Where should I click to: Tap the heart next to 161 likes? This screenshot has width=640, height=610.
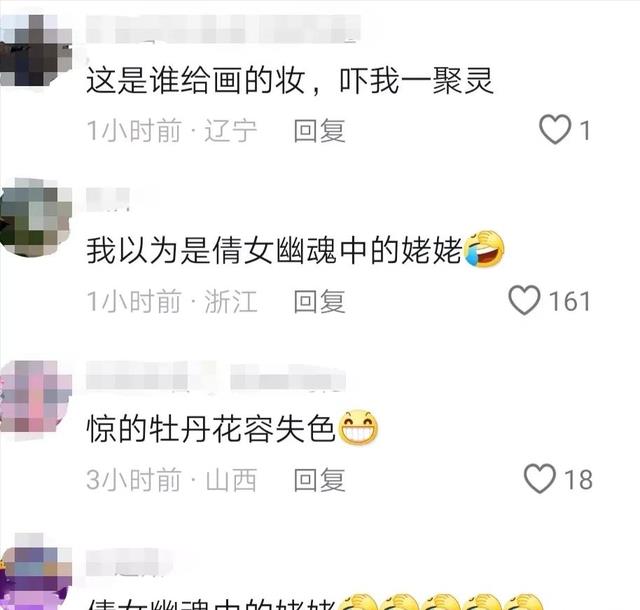524,300
